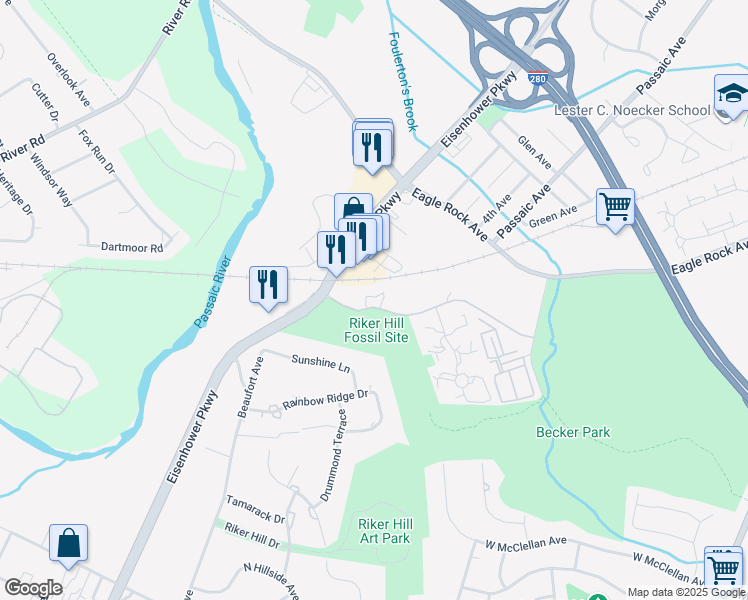
Task: Click the Lester C. Noecker School label
Action: (632, 110)
